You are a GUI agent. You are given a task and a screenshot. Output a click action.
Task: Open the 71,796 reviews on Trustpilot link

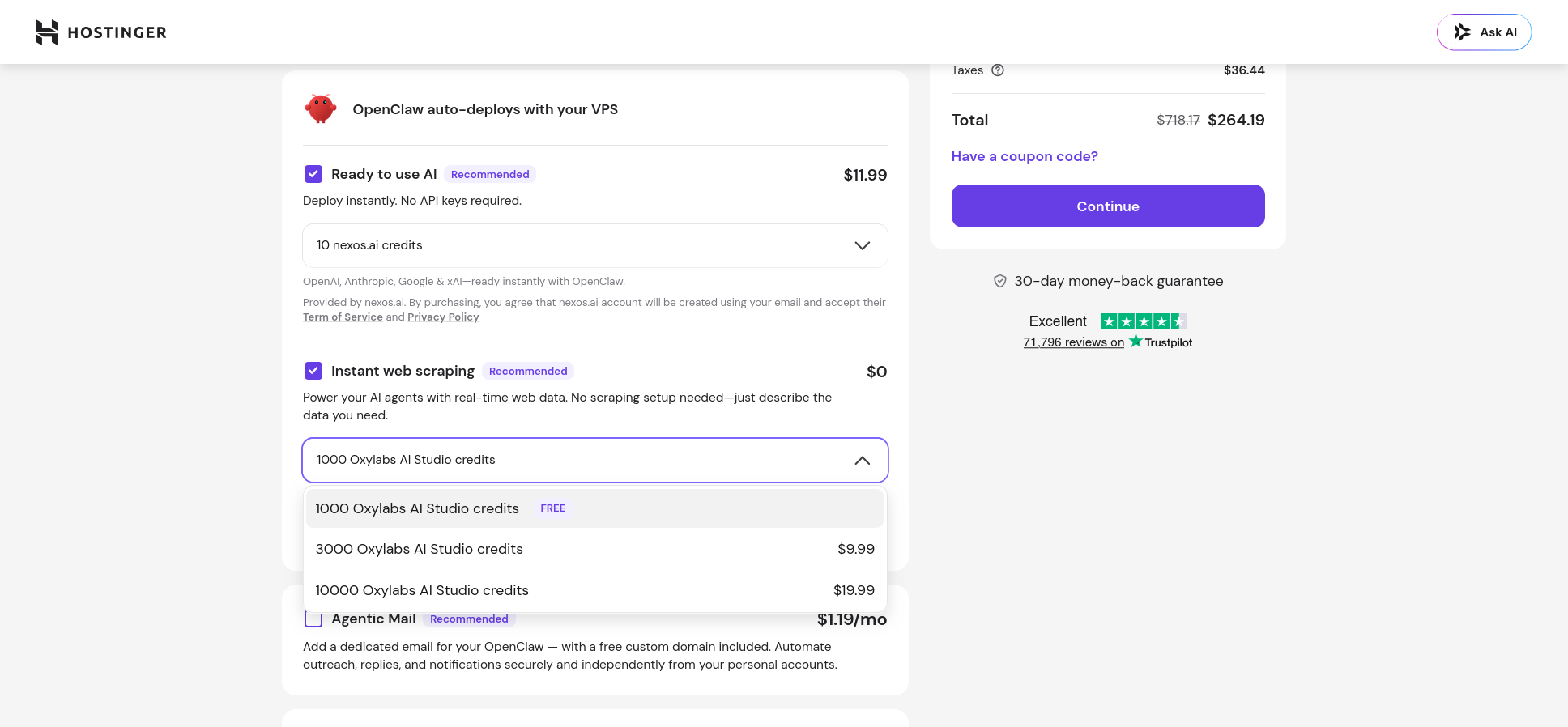tap(1107, 342)
